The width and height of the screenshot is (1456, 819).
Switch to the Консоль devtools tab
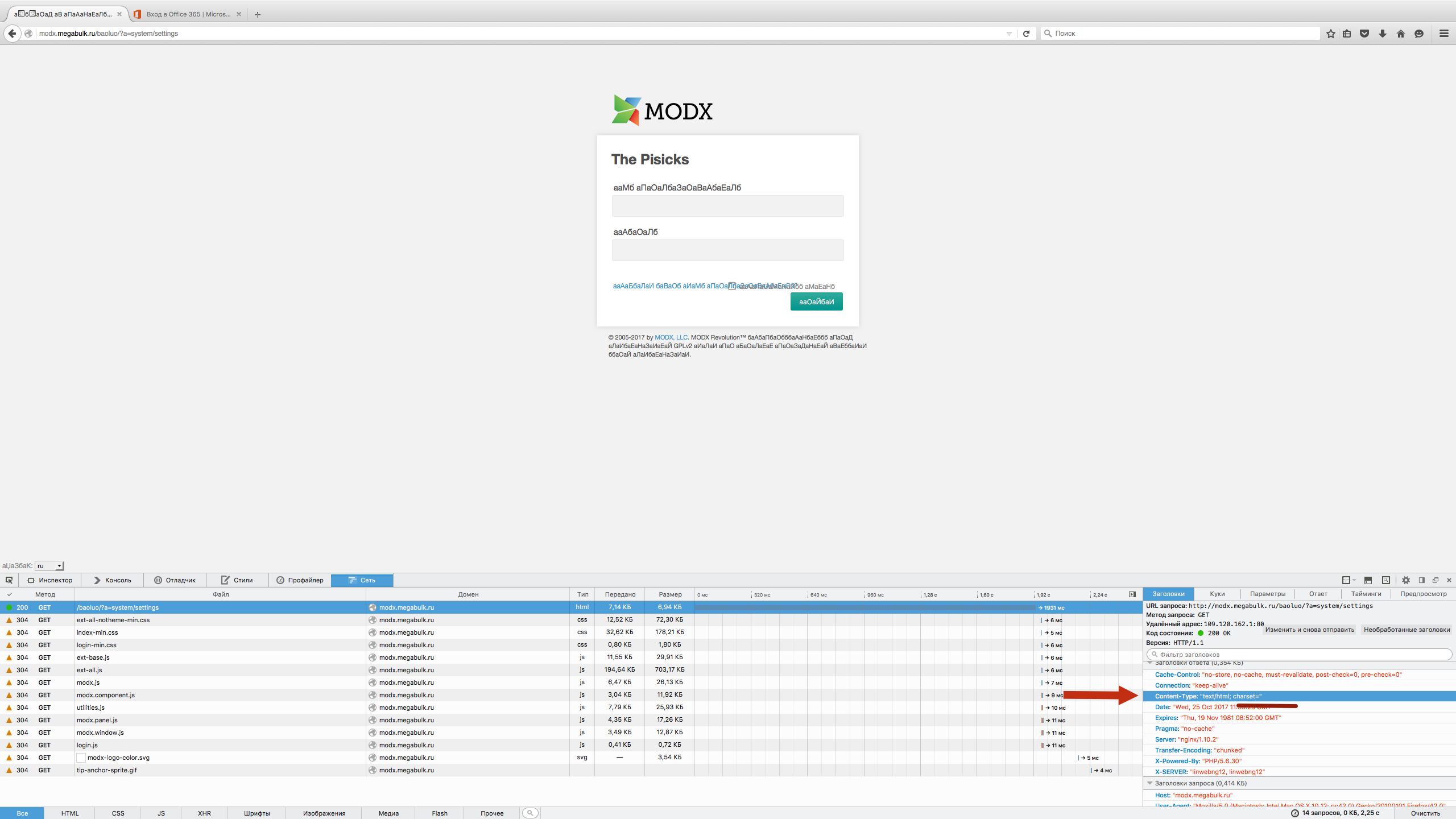click(x=113, y=580)
